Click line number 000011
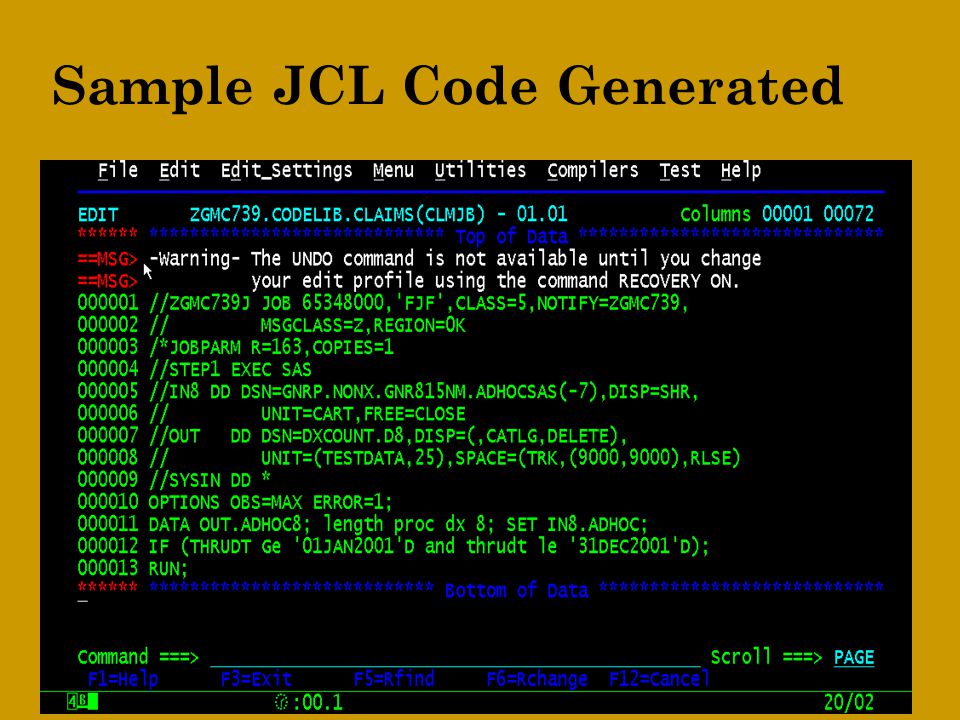Screen dimensions: 960x720 (x=108, y=524)
